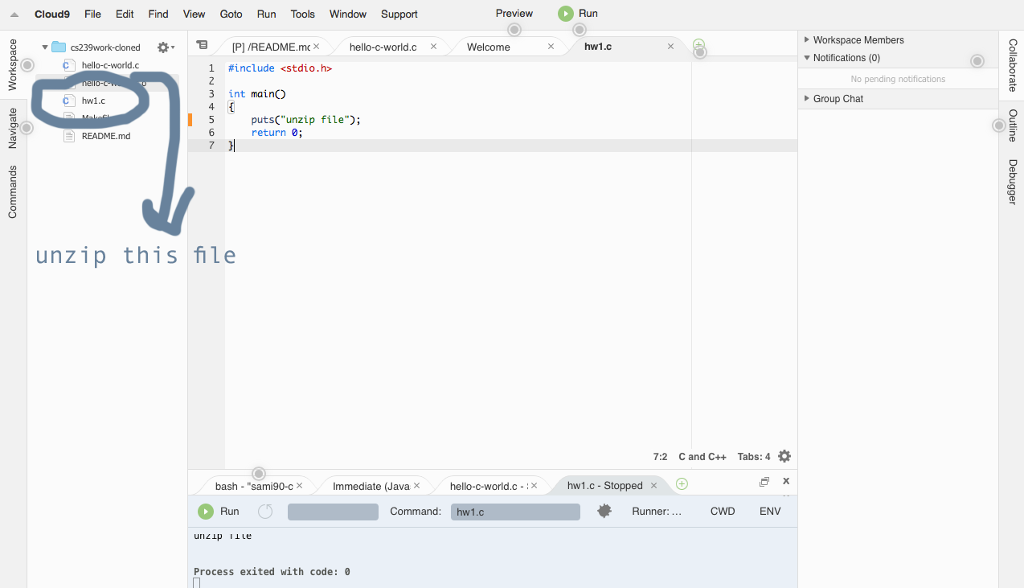The image size is (1024, 588).
Task: Click the Command input field hw1.c
Action: [x=515, y=512]
